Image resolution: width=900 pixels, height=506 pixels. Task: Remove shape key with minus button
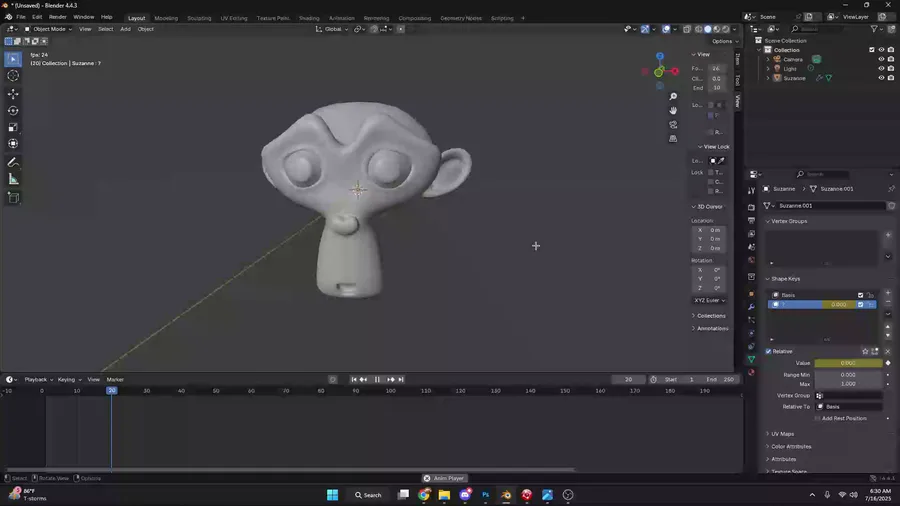888,302
